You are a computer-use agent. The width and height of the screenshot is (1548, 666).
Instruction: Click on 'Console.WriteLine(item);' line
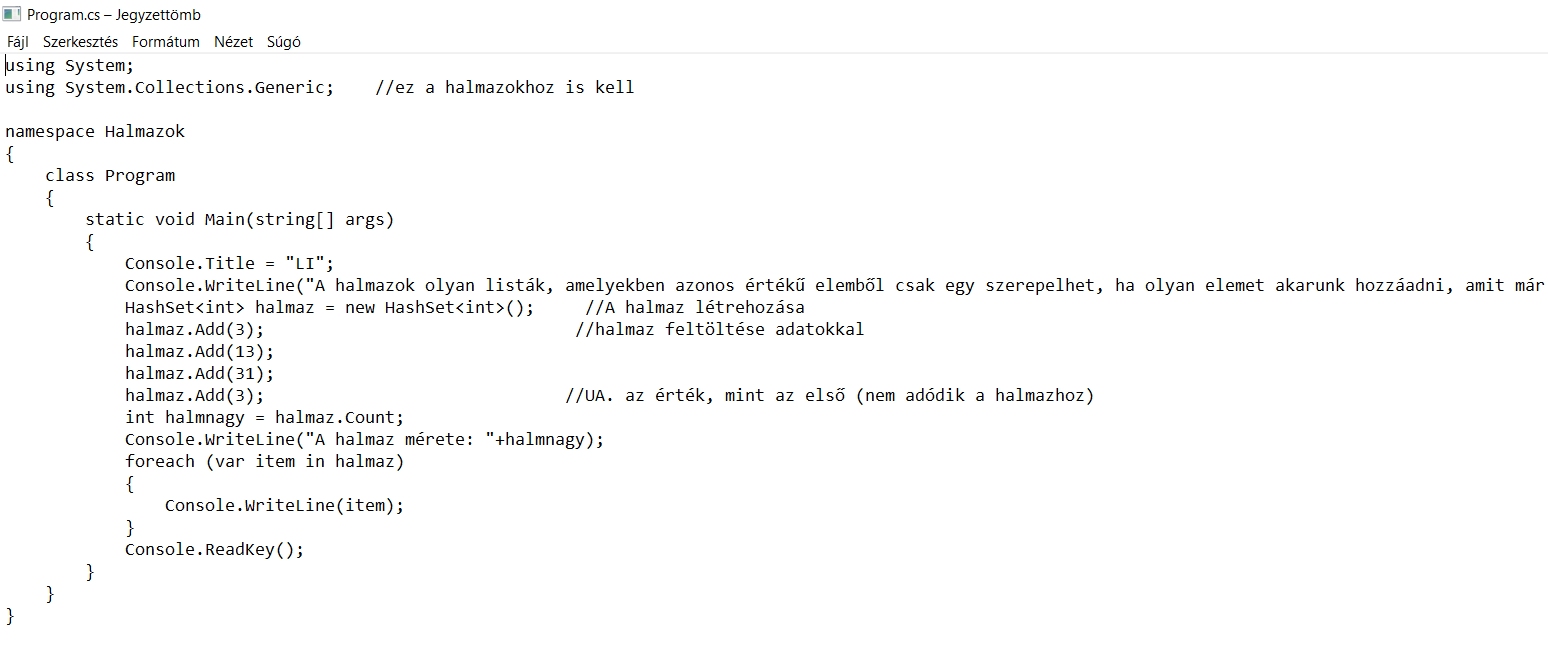[x=284, y=506]
